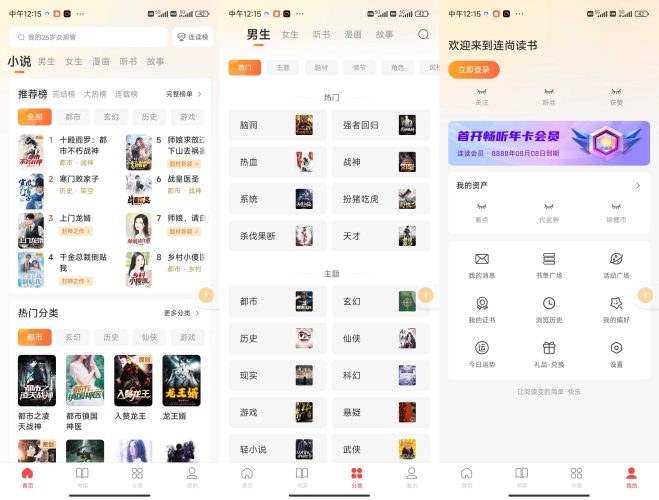This screenshot has width=659, height=500.
Task: Select orange 热门 chip on category screen
Action: tap(245, 68)
